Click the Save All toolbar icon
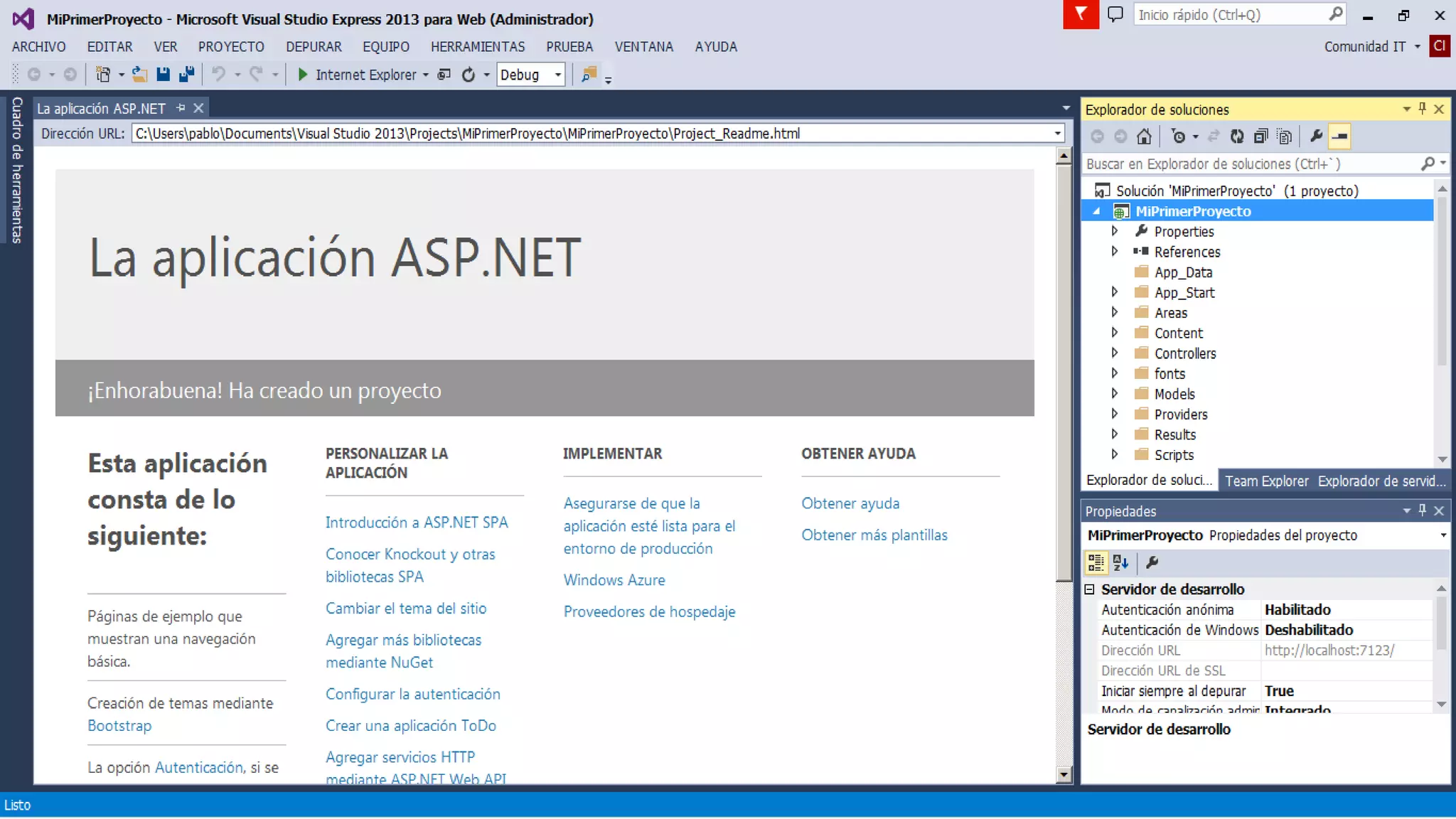 tap(187, 75)
